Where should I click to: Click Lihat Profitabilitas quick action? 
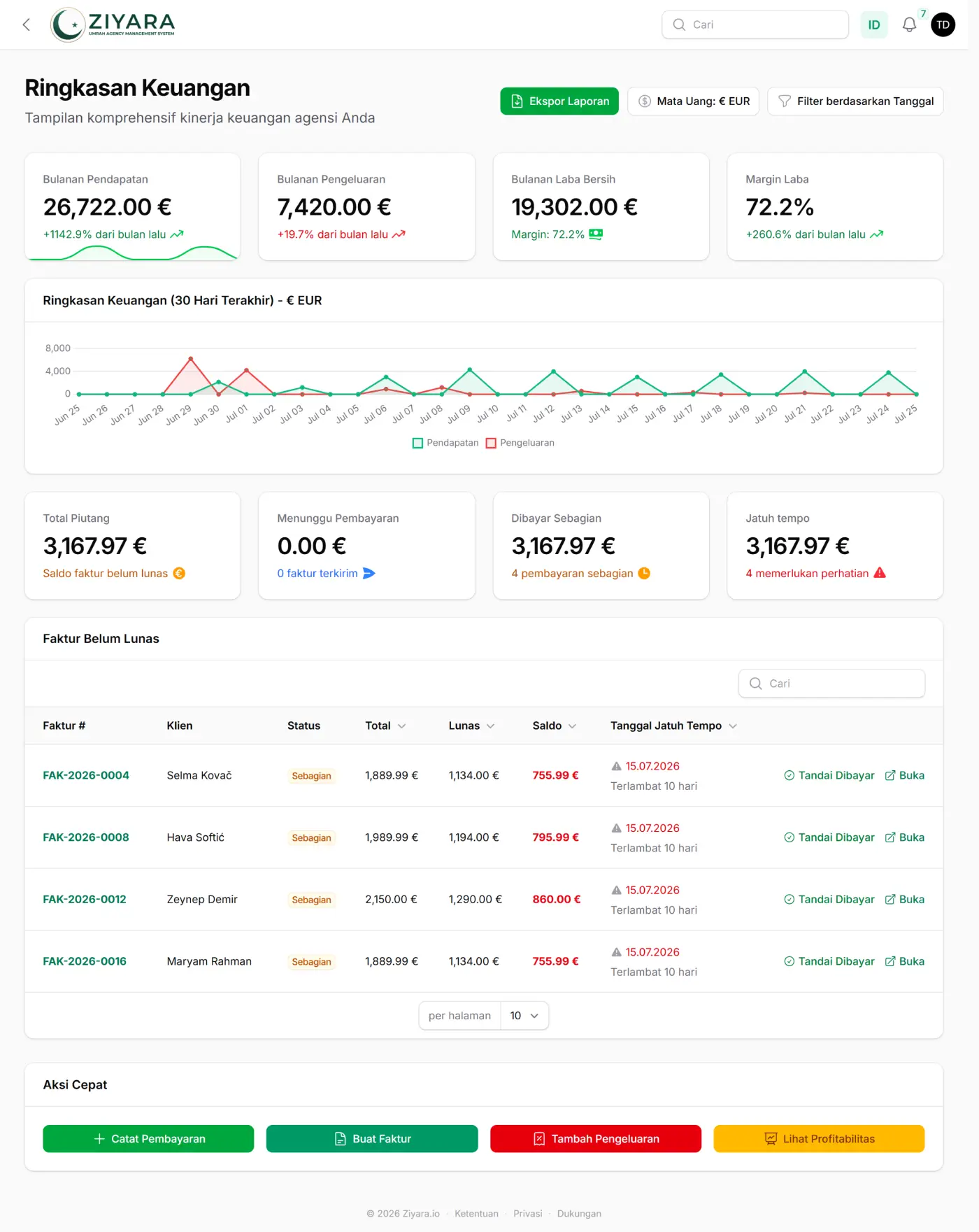(819, 1139)
